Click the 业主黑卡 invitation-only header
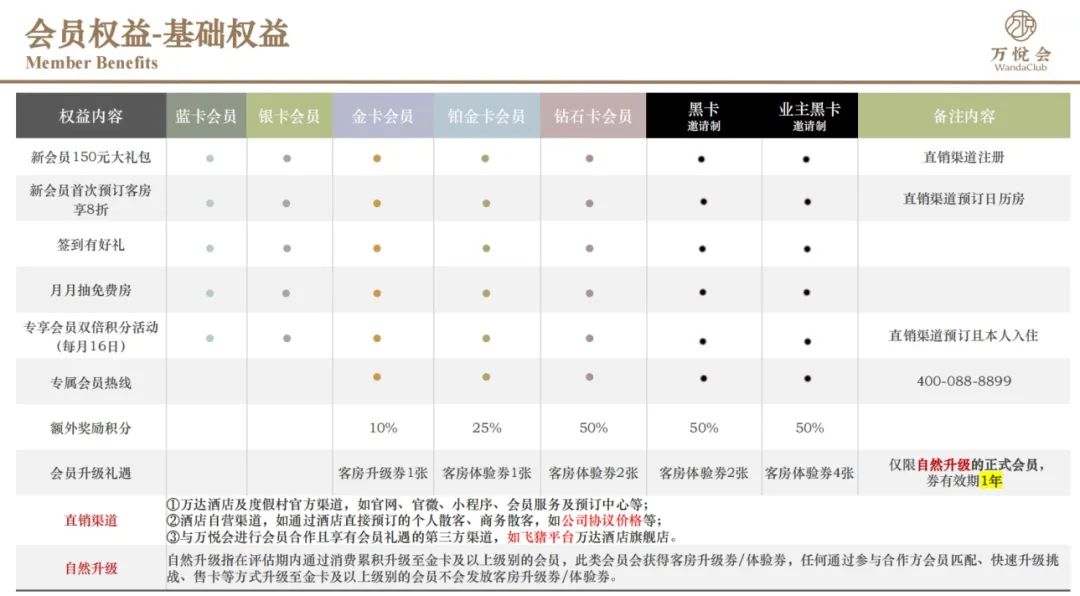The width and height of the screenshot is (1080, 596). (x=809, y=116)
